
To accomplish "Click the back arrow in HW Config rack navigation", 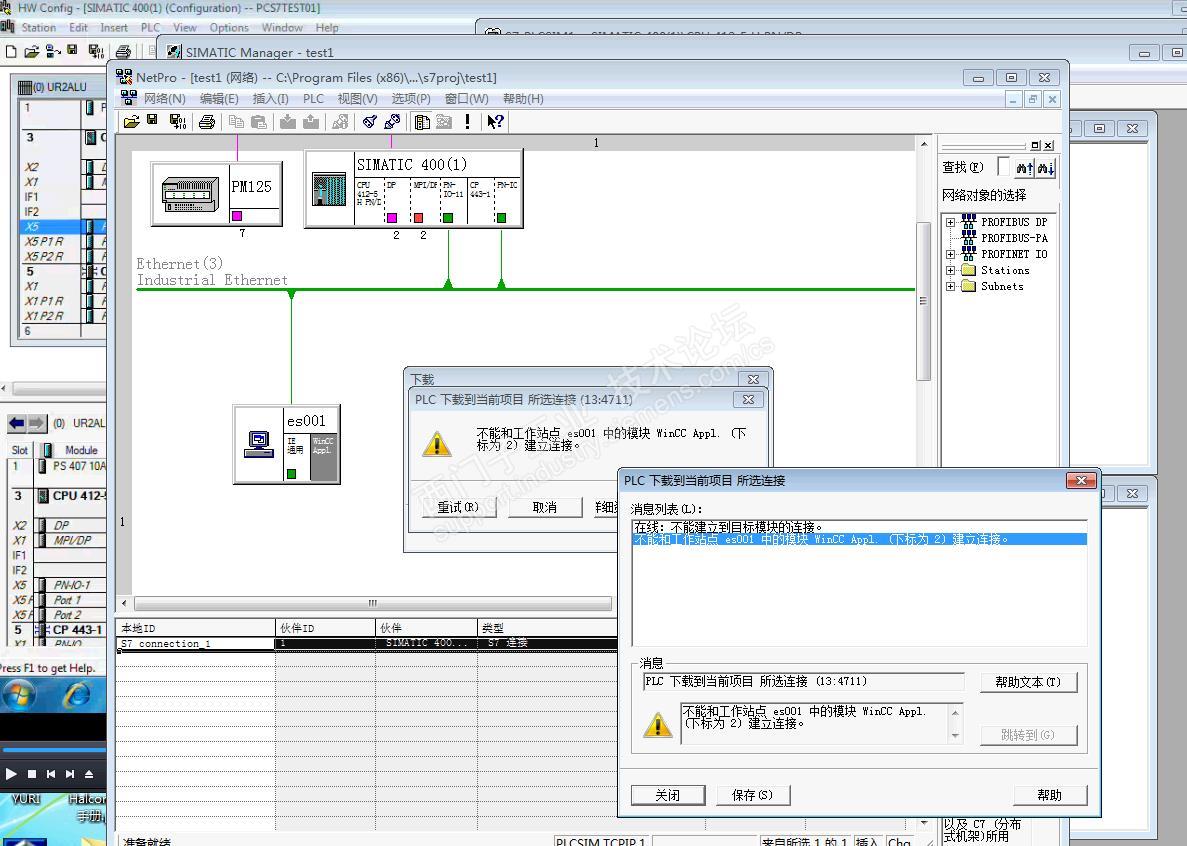I will [17, 423].
